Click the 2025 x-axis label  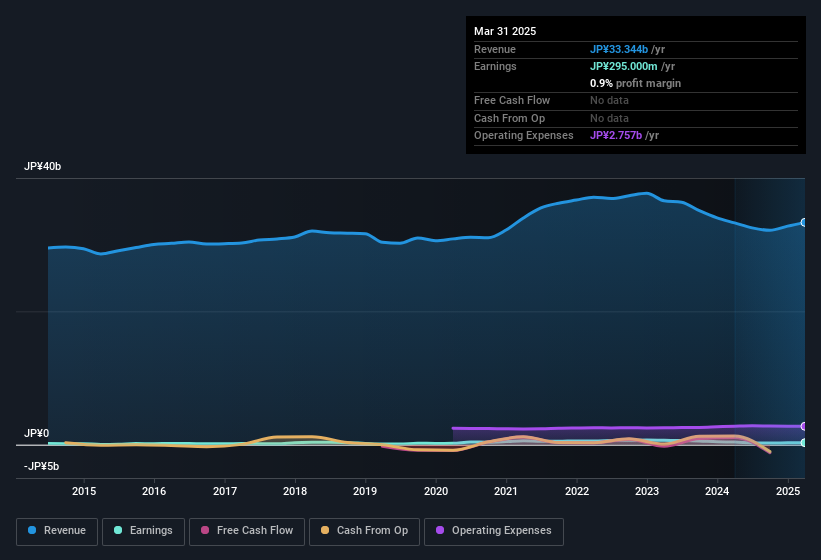tap(787, 491)
